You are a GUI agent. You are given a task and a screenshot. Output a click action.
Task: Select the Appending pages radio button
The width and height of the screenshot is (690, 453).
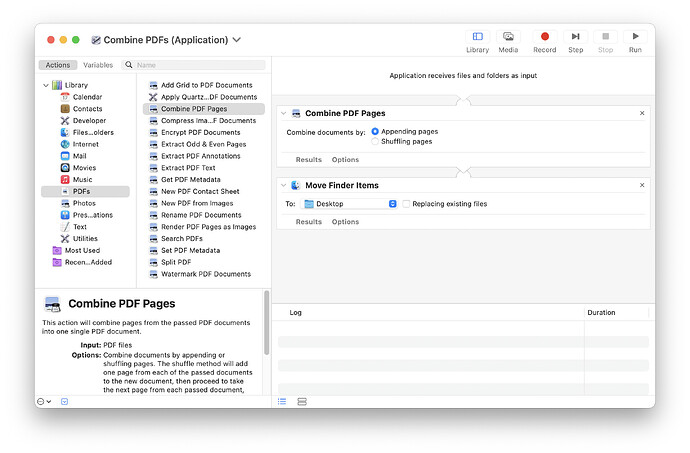[376, 131]
